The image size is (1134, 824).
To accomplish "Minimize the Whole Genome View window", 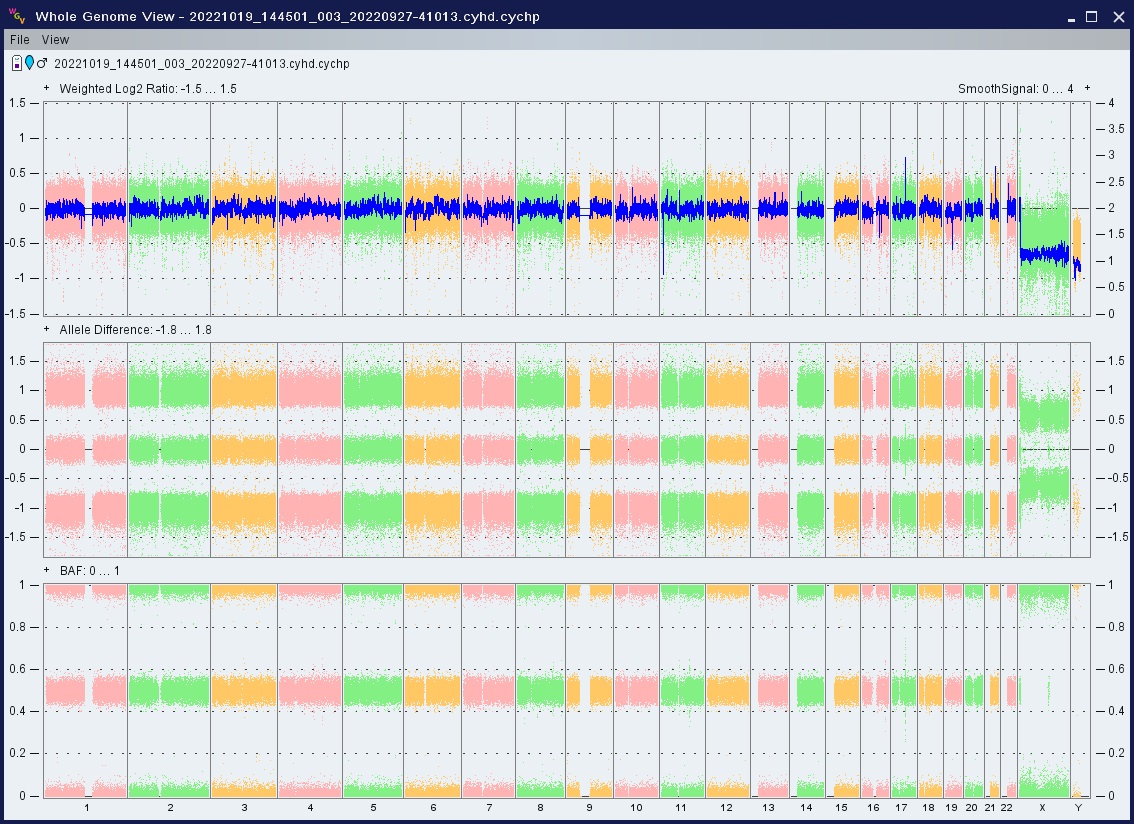I will (1070, 16).
